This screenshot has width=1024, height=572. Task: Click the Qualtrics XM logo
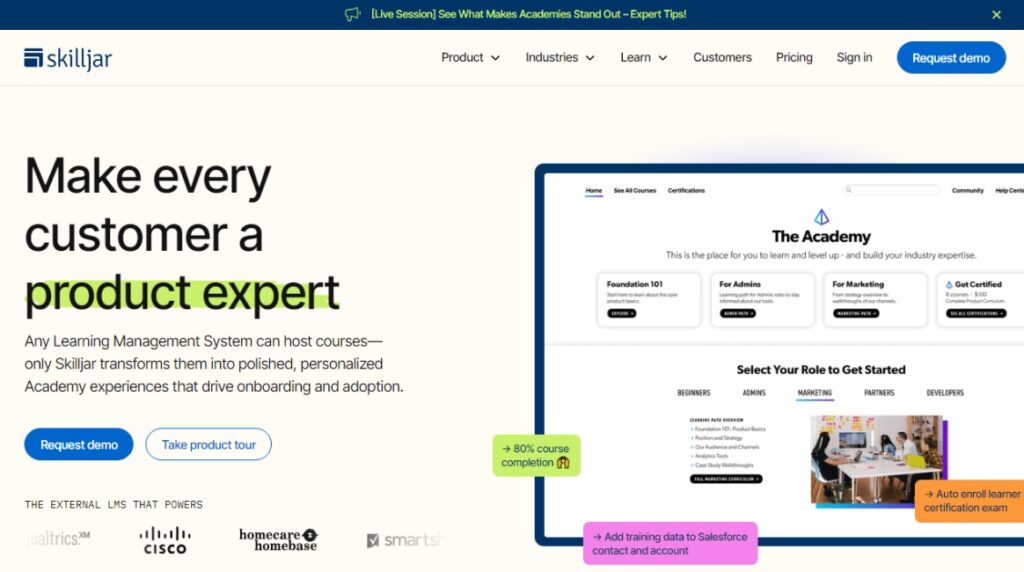59,539
